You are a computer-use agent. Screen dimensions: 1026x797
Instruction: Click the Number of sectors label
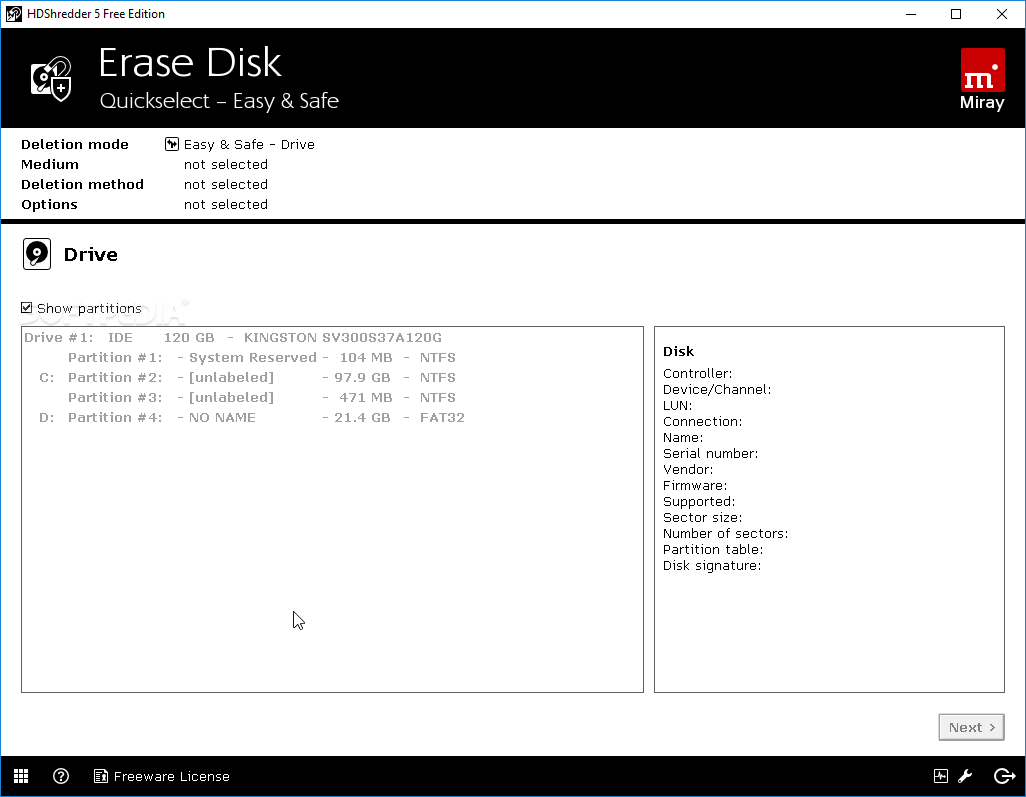(x=726, y=533)
